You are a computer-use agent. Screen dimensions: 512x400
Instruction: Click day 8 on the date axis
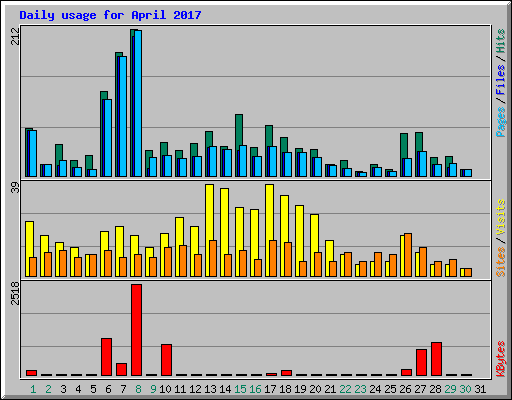point(138,389)
